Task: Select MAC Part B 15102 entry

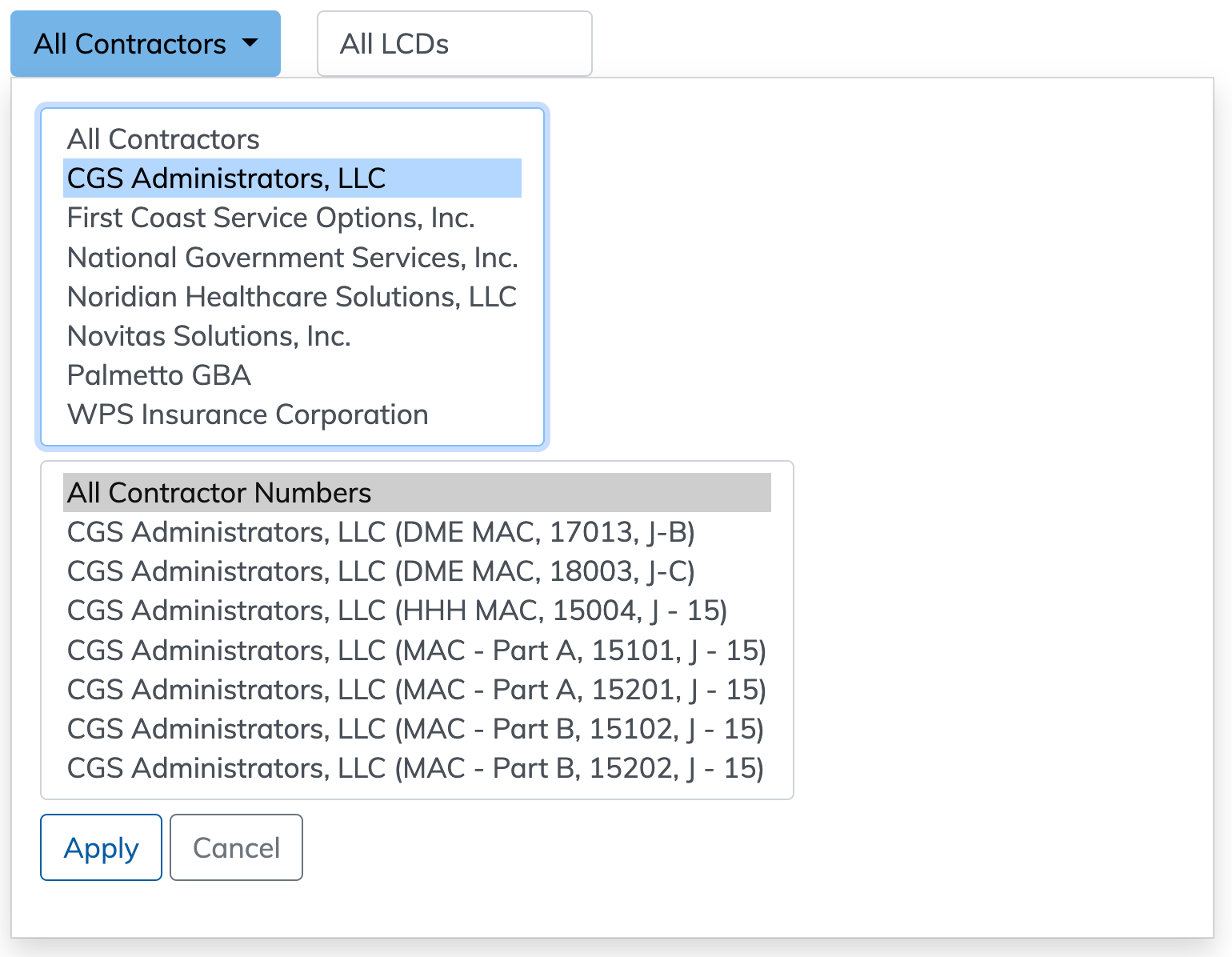Action: pos(415,729)
